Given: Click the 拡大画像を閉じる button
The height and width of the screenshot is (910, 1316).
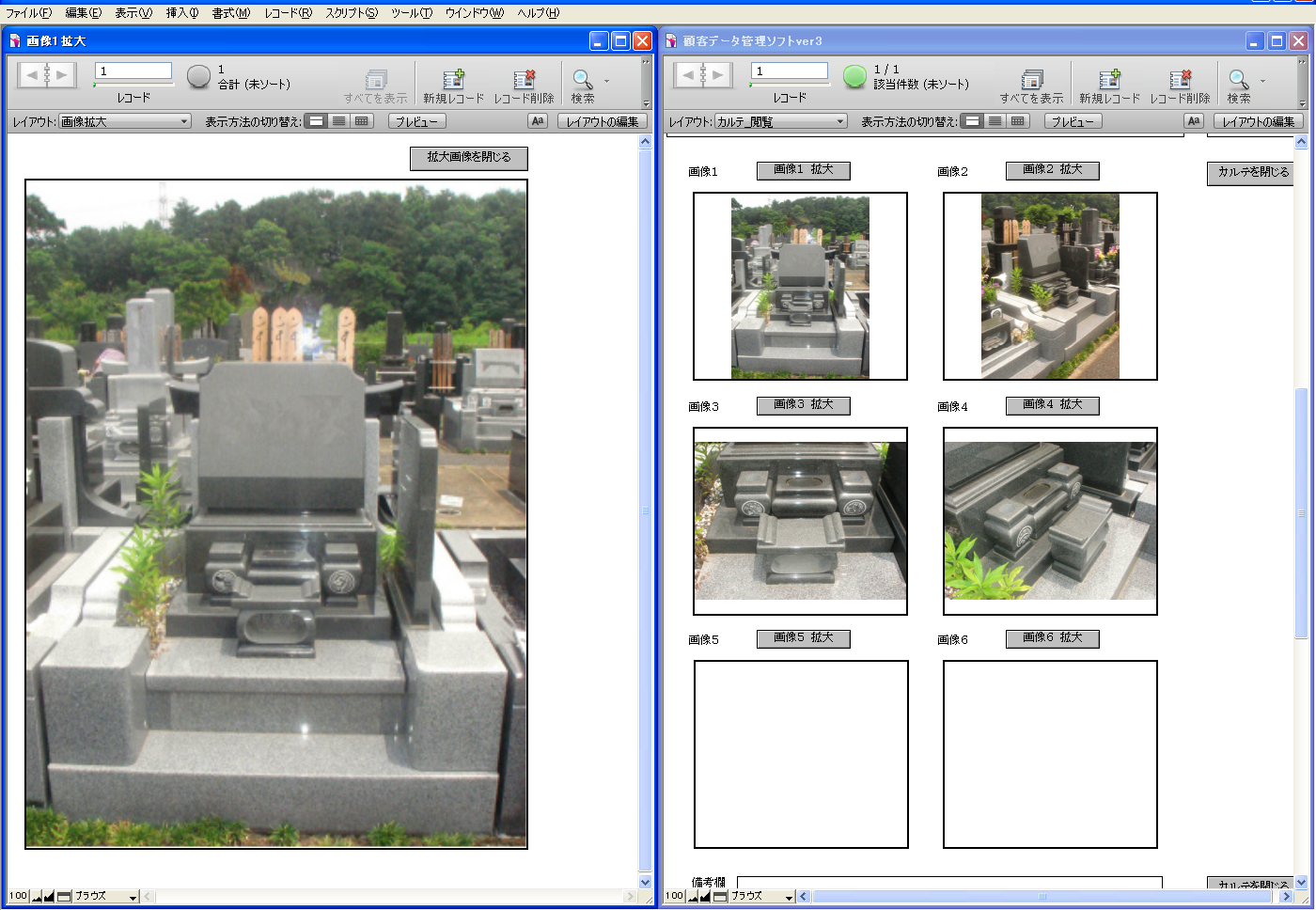Looking at the screenshot, I should point(468,158).
